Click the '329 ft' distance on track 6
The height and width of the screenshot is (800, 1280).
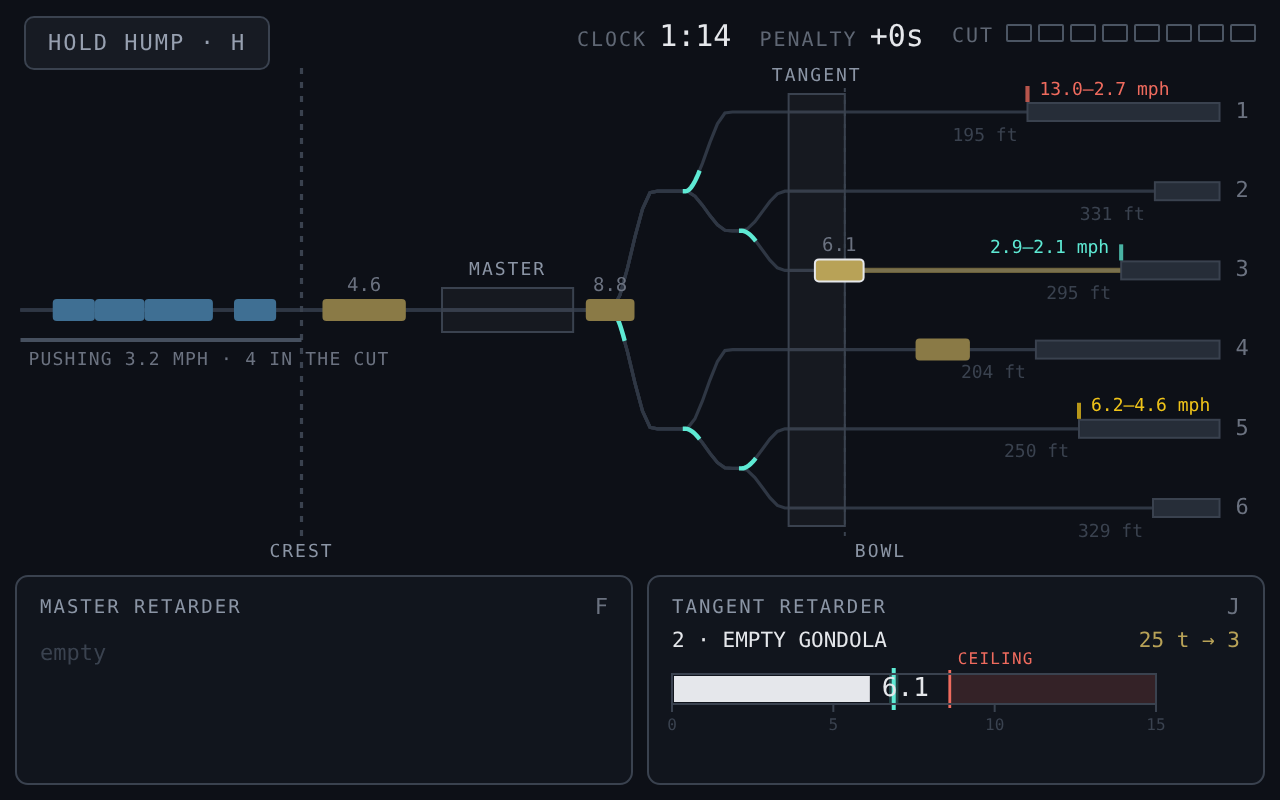pos(1110,531)
